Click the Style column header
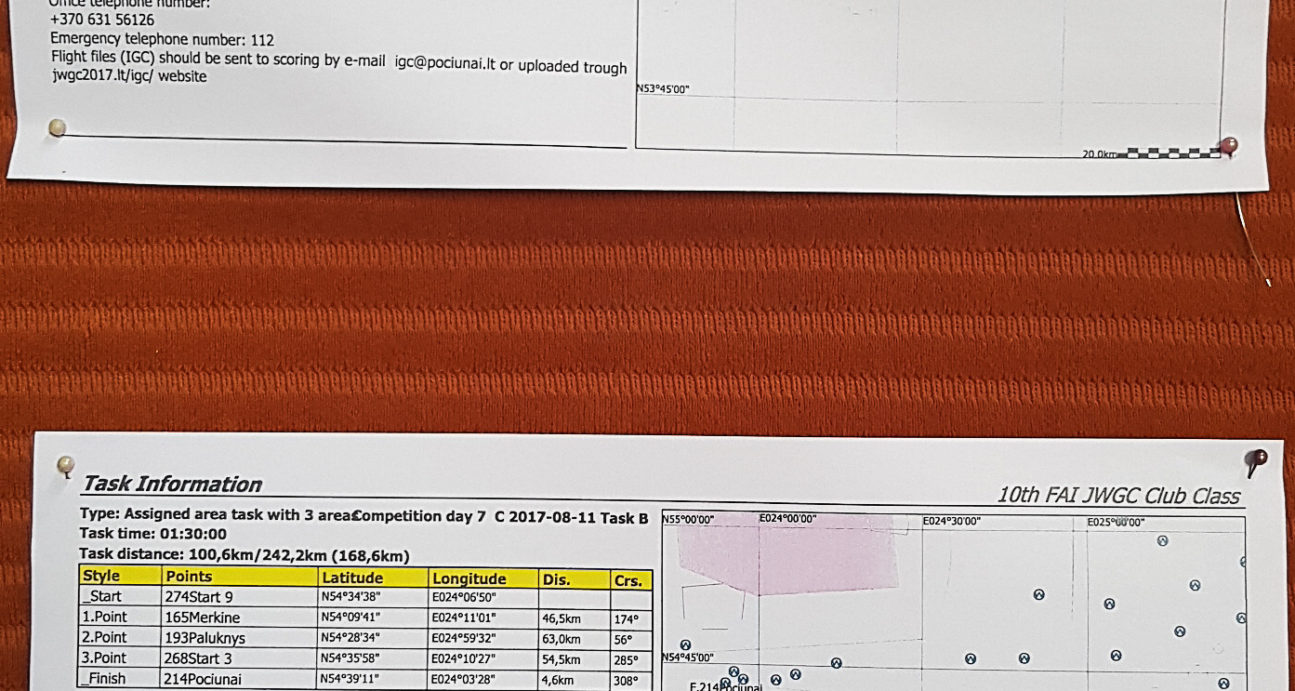This screenshot has width=1295, height=691. tap(101, 576)
